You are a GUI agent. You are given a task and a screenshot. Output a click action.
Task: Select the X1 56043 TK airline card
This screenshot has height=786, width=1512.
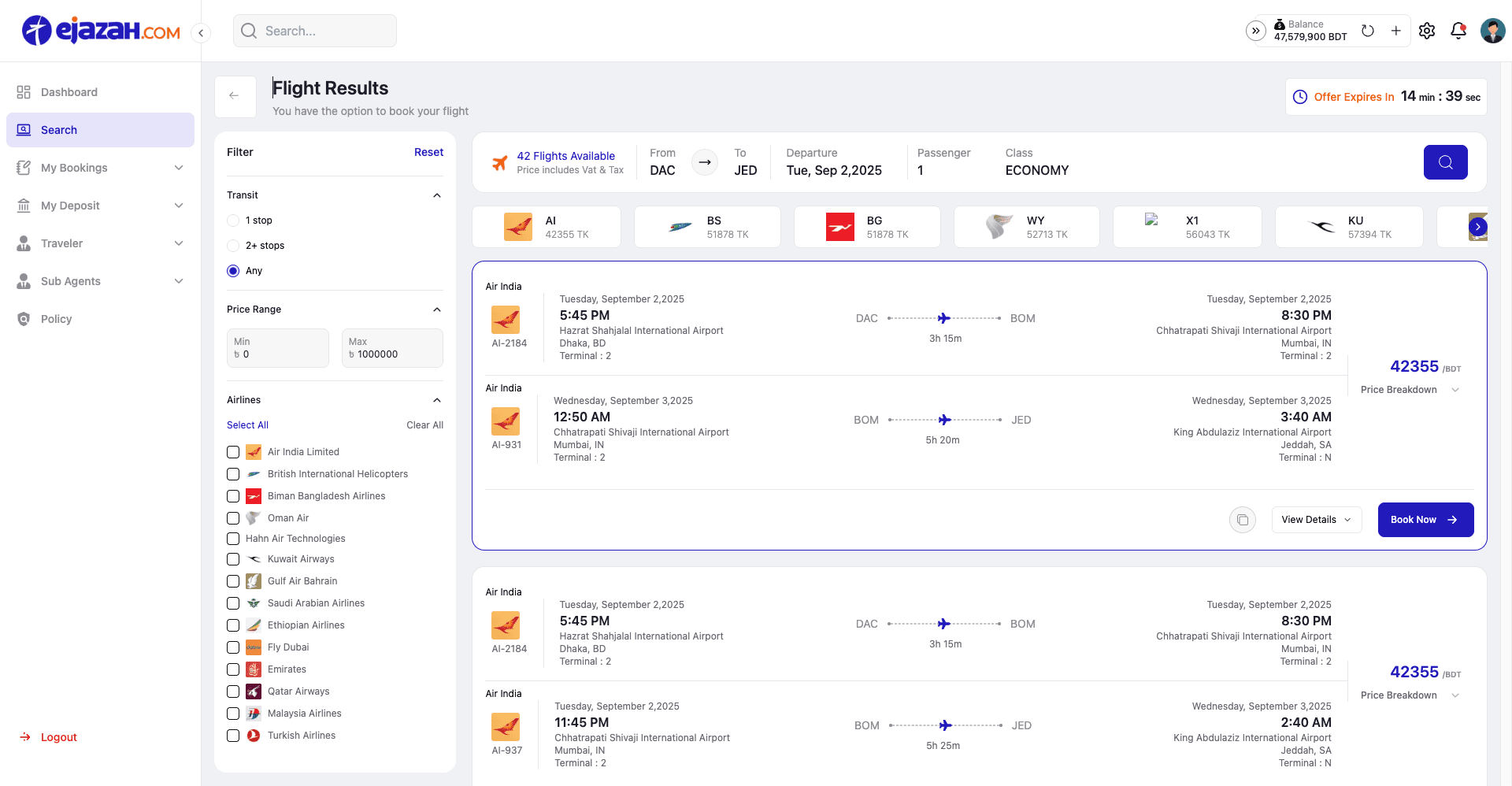1188,227
